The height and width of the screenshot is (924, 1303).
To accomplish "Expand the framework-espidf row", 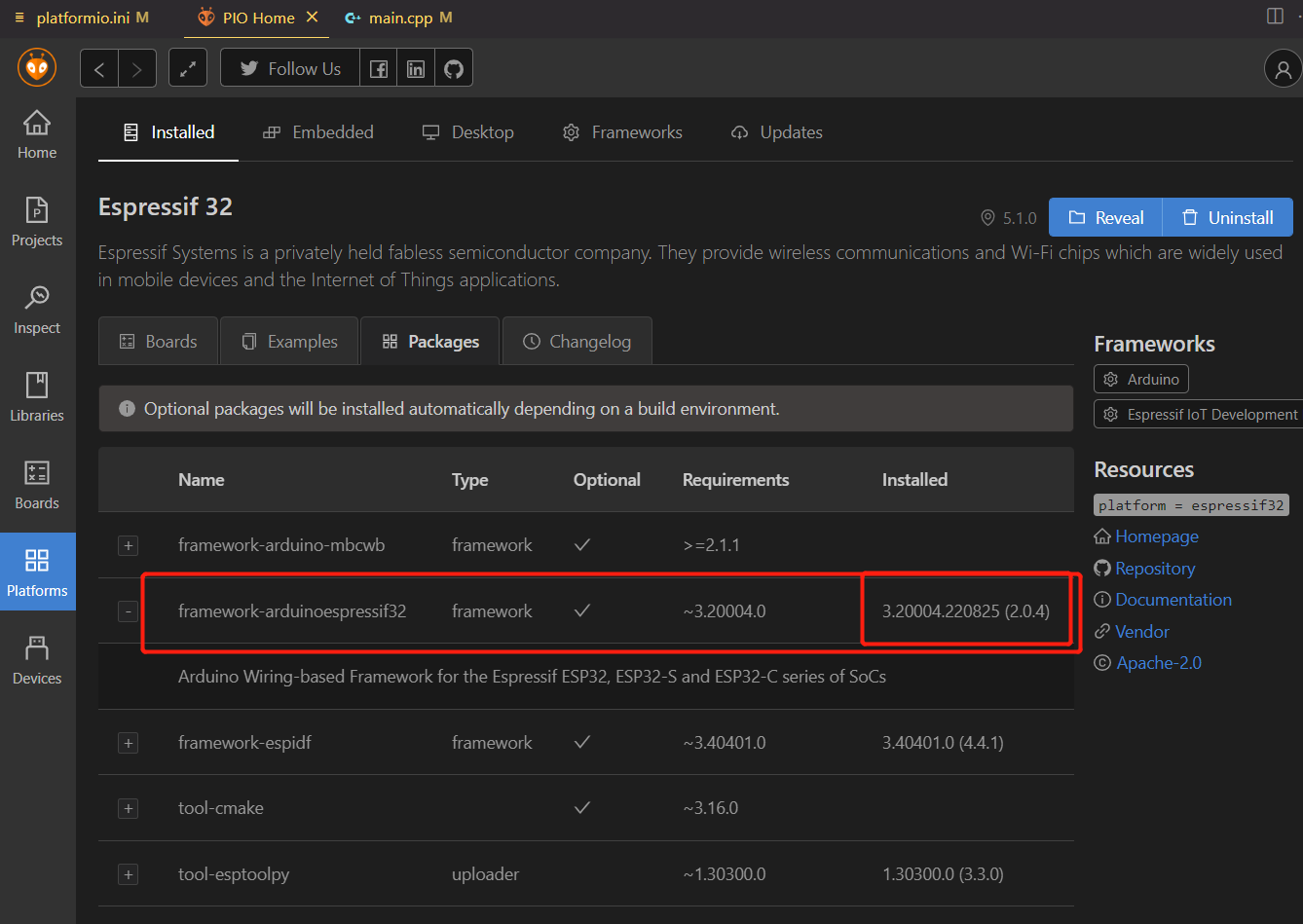I will 128,743.
